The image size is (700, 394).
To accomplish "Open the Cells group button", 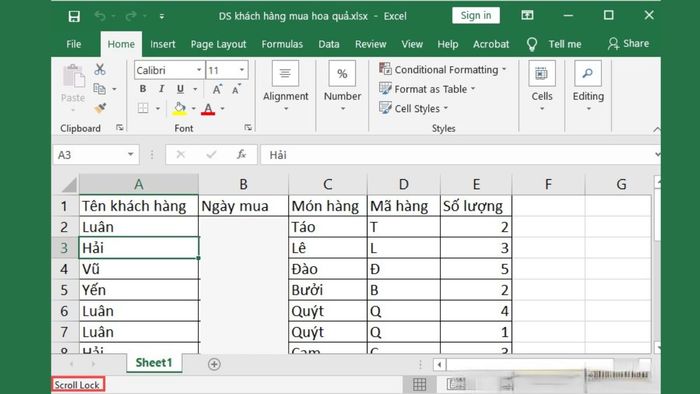I will pos(542,86).
